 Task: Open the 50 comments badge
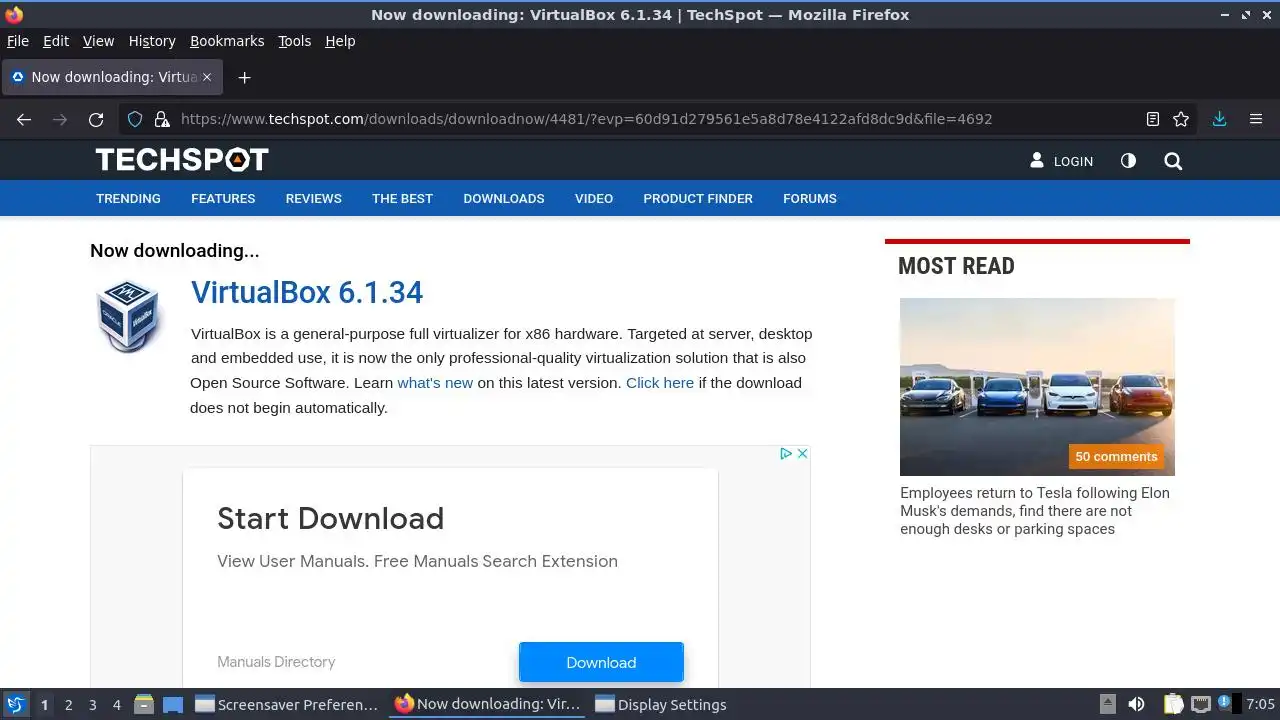click(1116, 456)
